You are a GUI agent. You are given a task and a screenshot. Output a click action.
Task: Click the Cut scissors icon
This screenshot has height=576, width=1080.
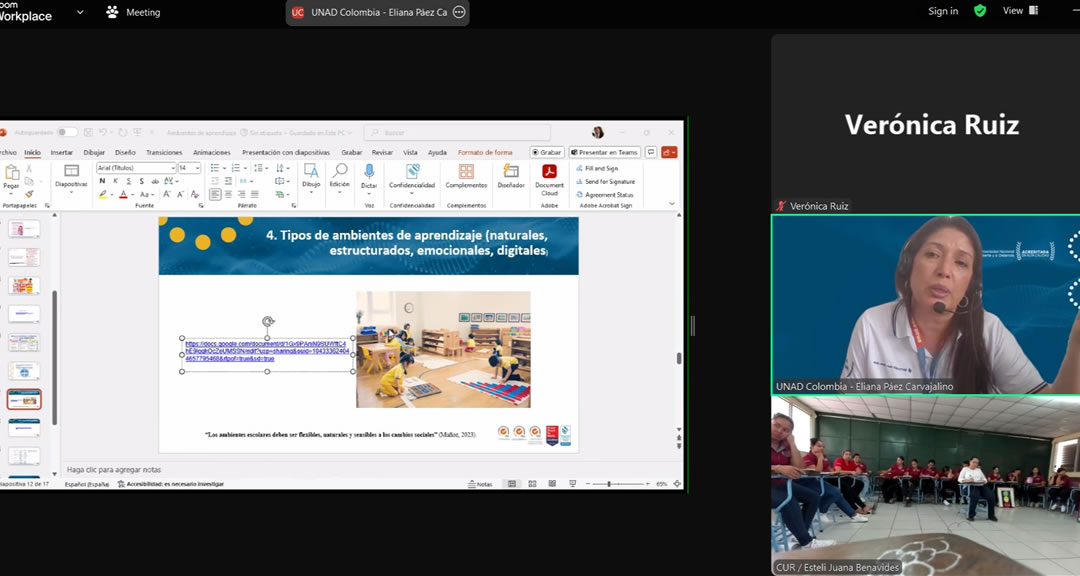click(29, 169)
